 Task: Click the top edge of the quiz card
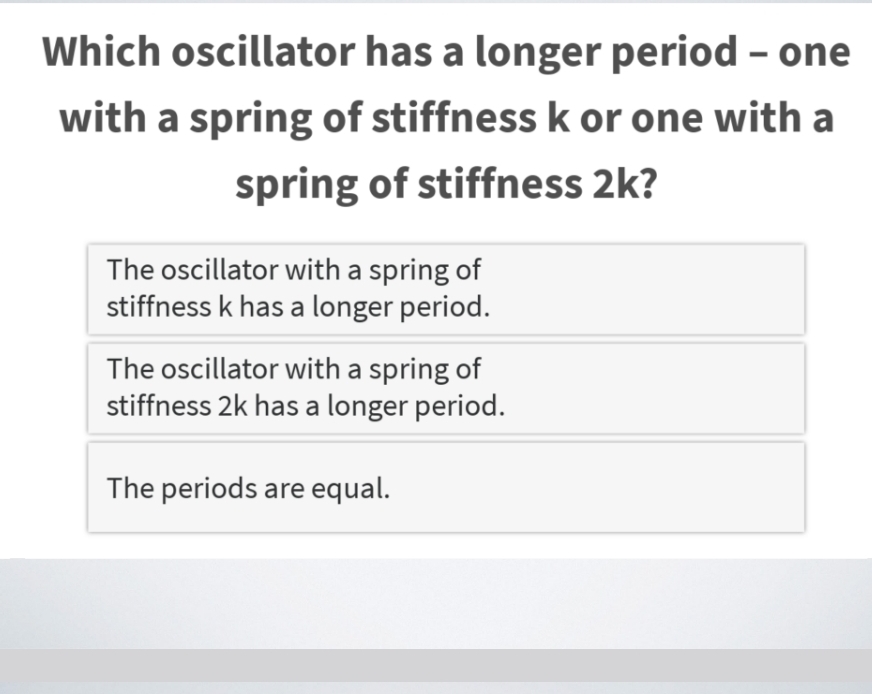(x=436, y=8)
